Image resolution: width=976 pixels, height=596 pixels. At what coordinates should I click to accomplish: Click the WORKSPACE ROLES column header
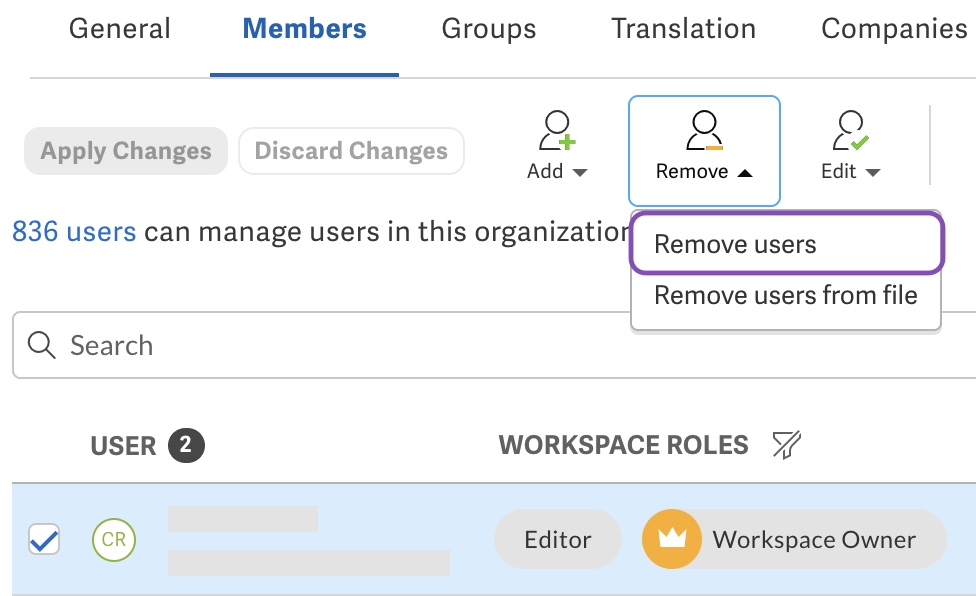623,445
